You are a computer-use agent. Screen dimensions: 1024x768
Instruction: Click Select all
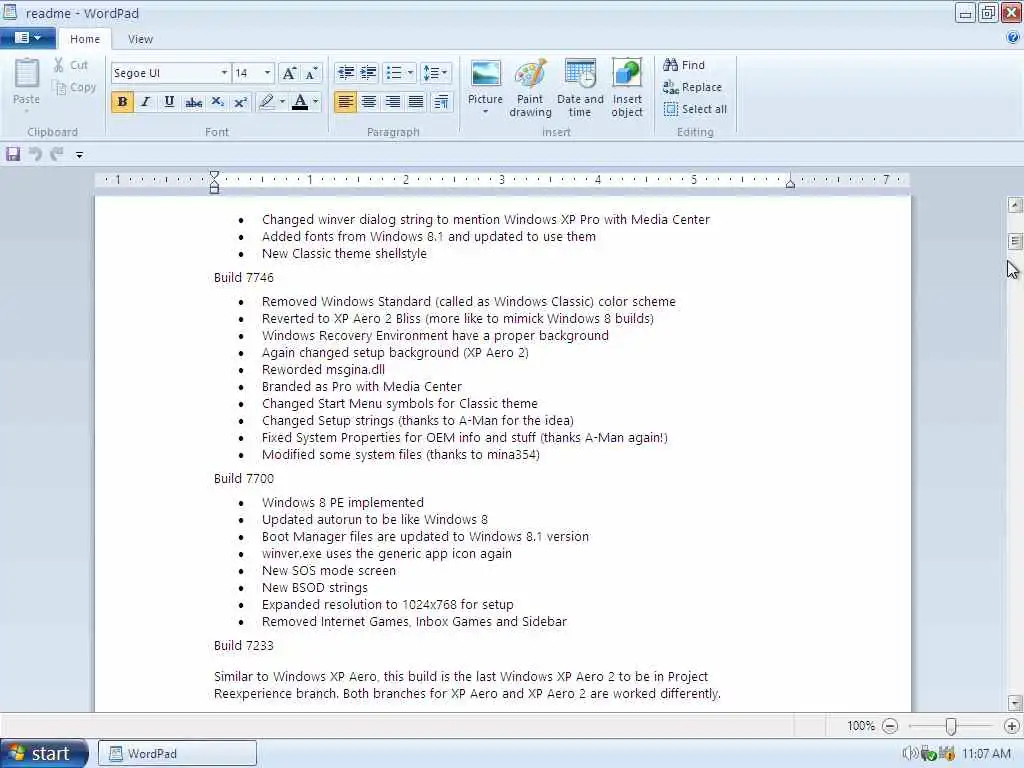coord(696,109)
